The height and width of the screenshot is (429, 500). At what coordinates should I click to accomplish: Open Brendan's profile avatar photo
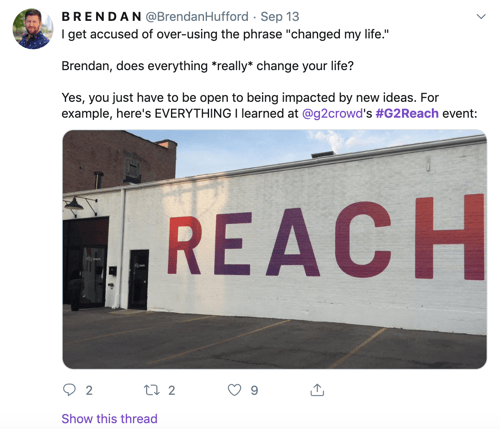pos(33,29)
